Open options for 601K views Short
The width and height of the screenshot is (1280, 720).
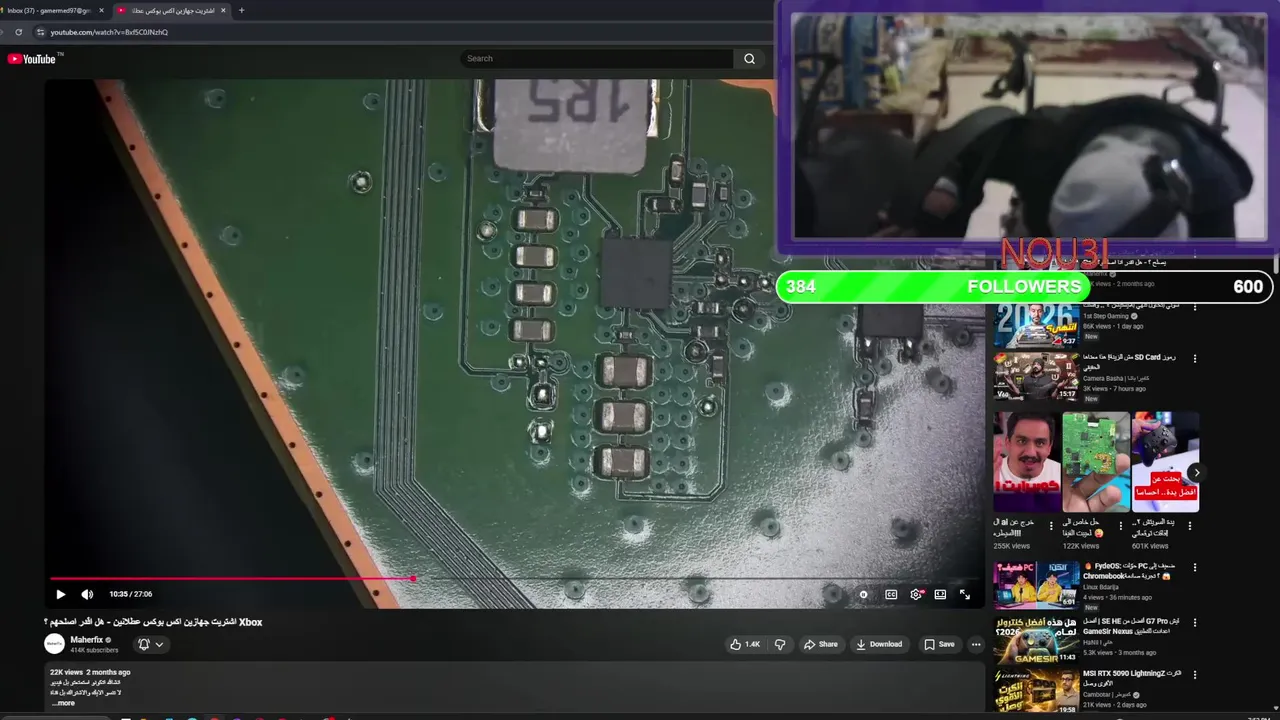[1191, 525]
